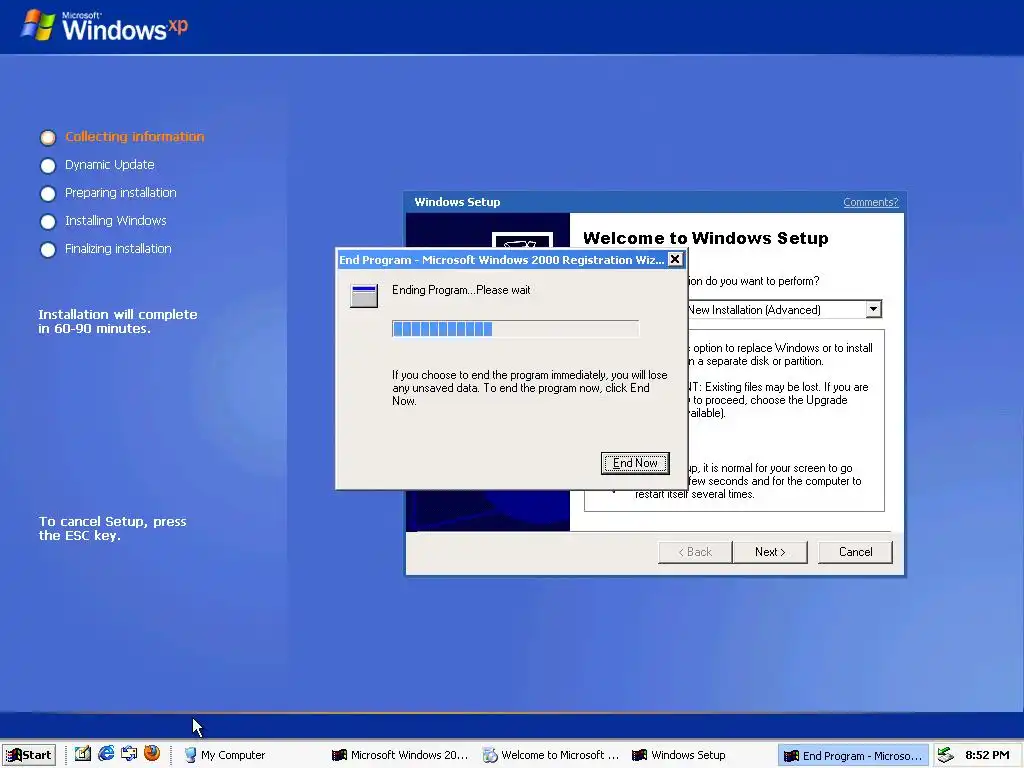
Task: Close the End Program dialog
Action: pos(675,259)
